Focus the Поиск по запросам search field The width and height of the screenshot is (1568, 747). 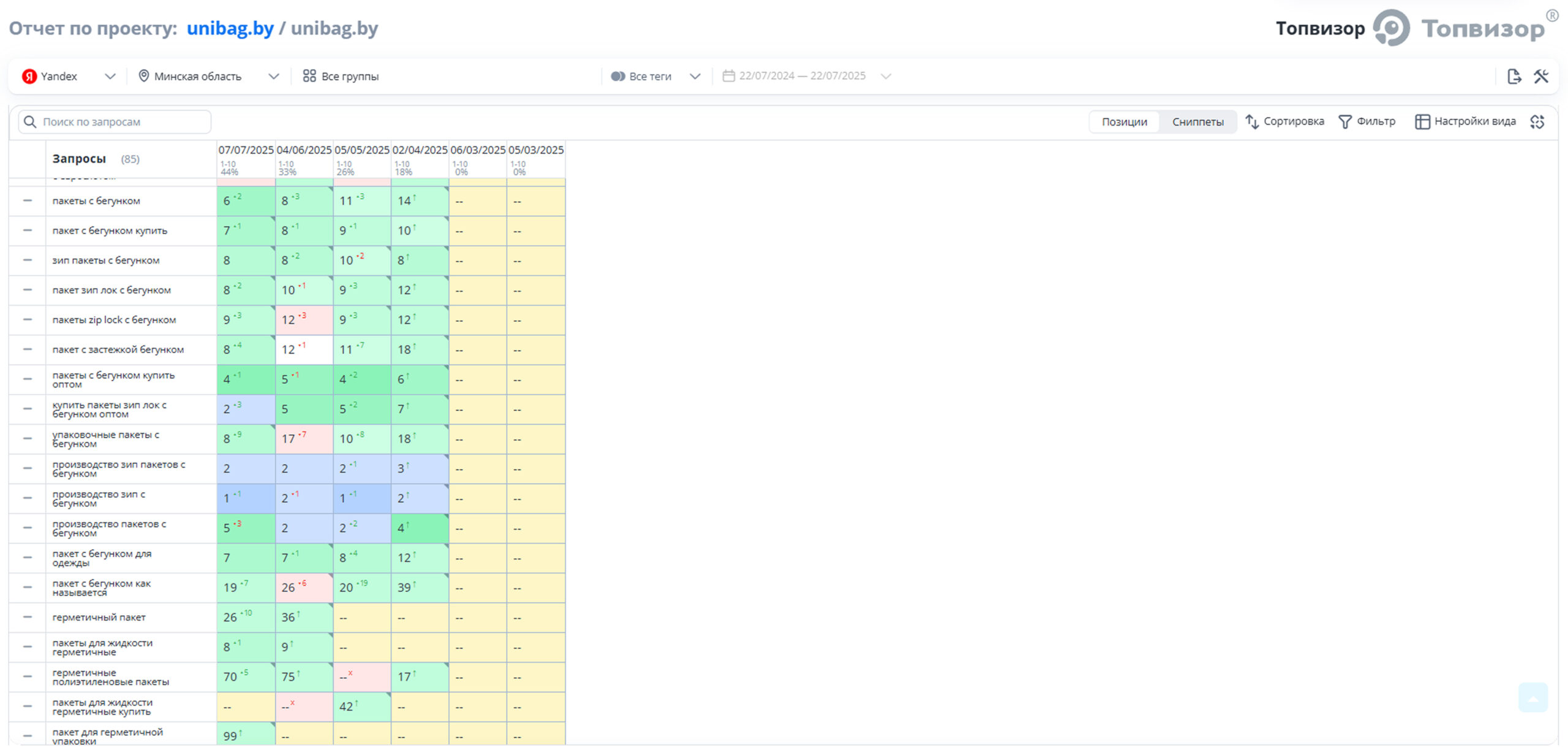pos(115,121)
